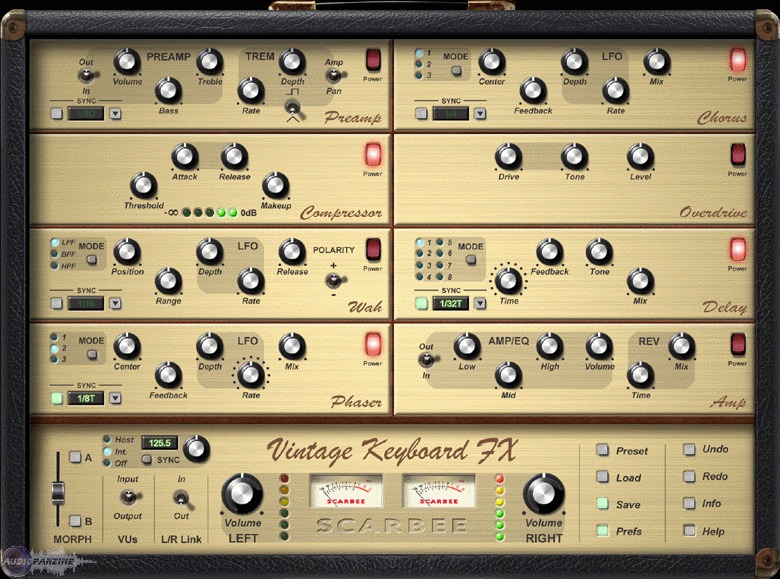
Task: Click the Overdrive Drive knob
Action: point(508,157)
